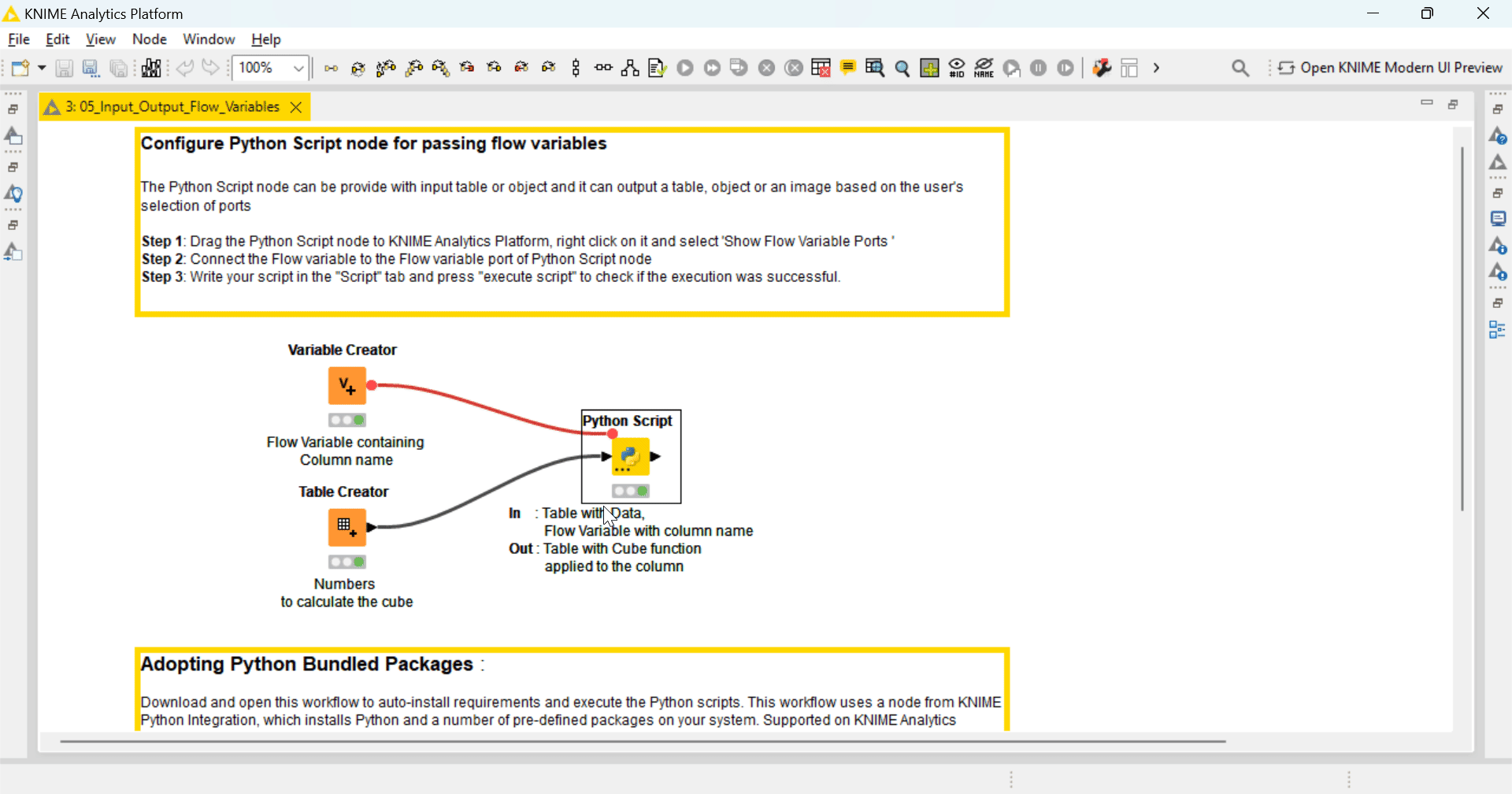Open the auto-layout nodes icon in the toolbar

coord(630,68)
